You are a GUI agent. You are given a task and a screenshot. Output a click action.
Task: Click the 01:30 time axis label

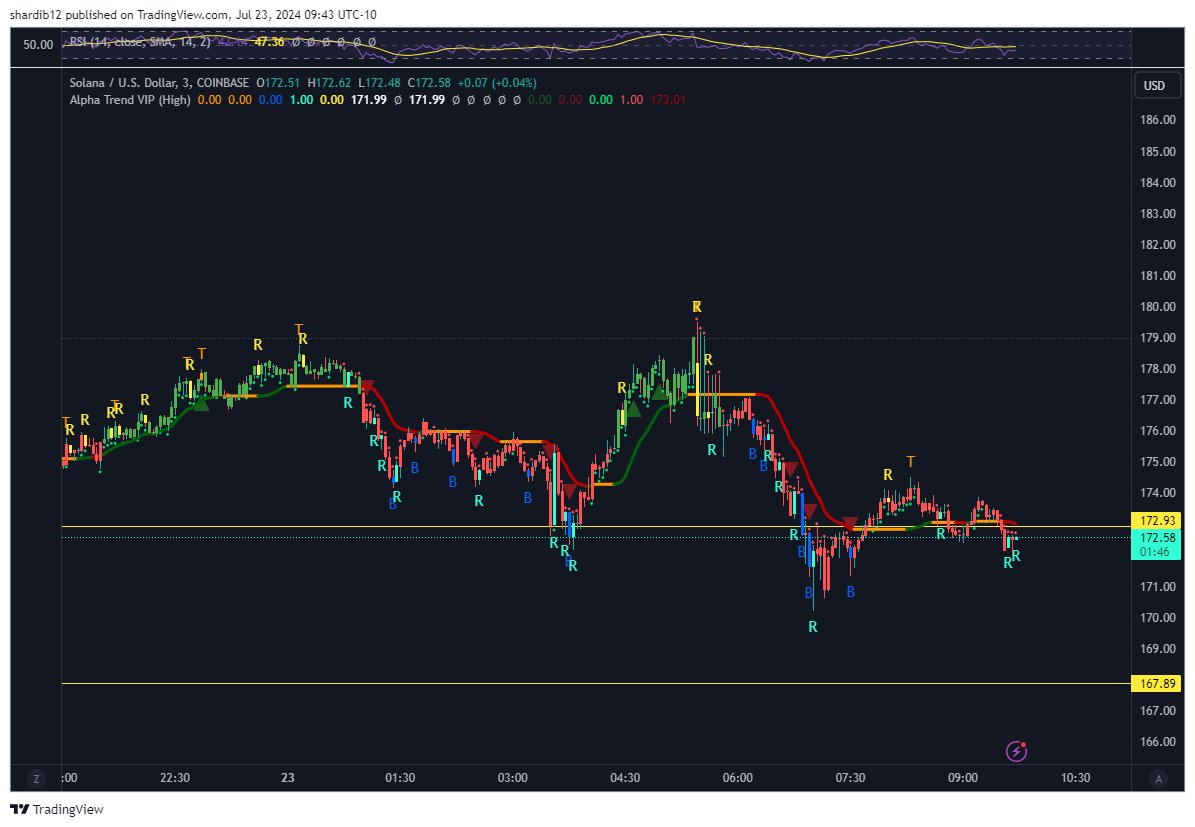coord(400,778)
